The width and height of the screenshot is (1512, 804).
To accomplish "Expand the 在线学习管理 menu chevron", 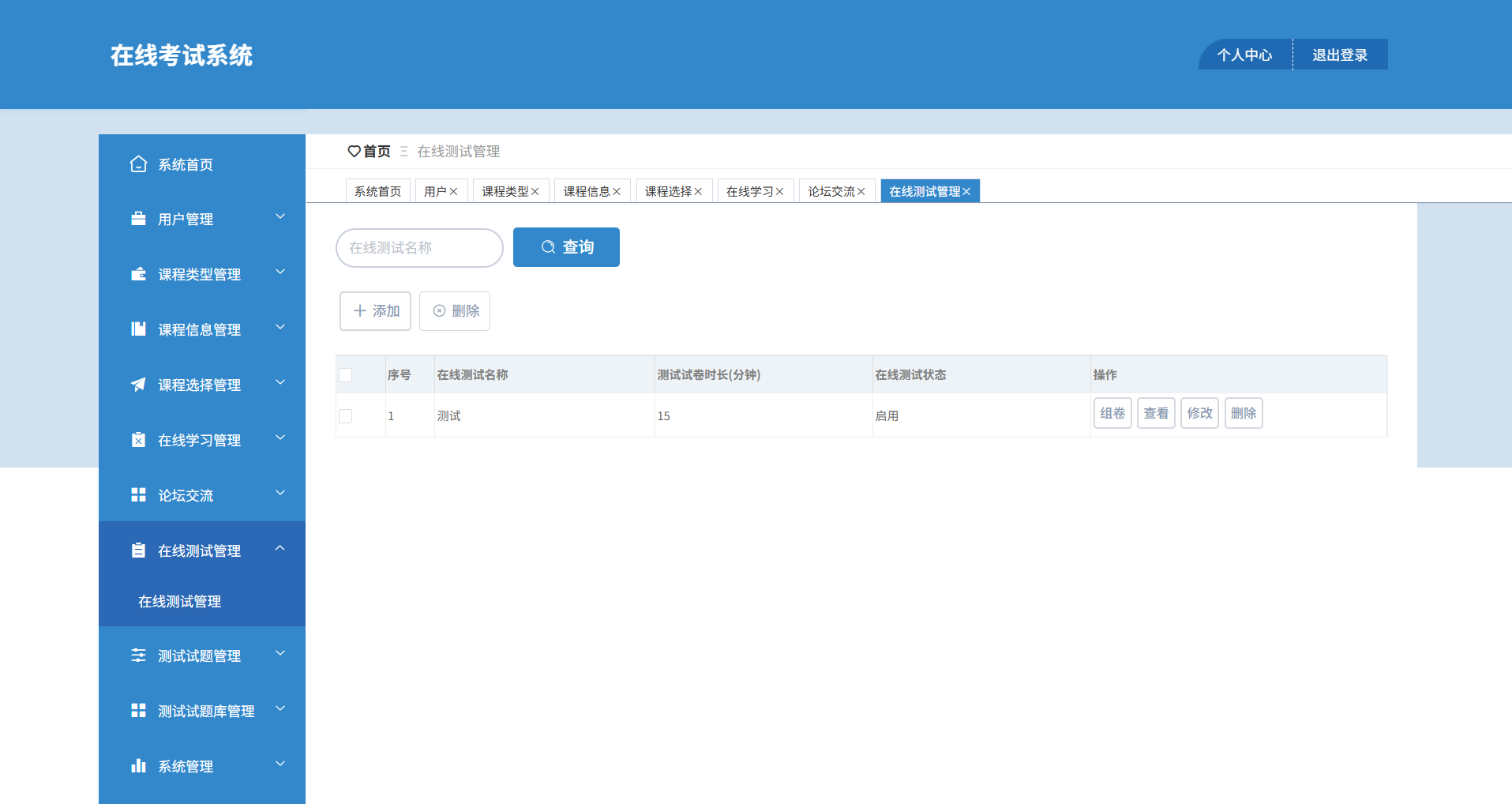I will pos(280,438).
